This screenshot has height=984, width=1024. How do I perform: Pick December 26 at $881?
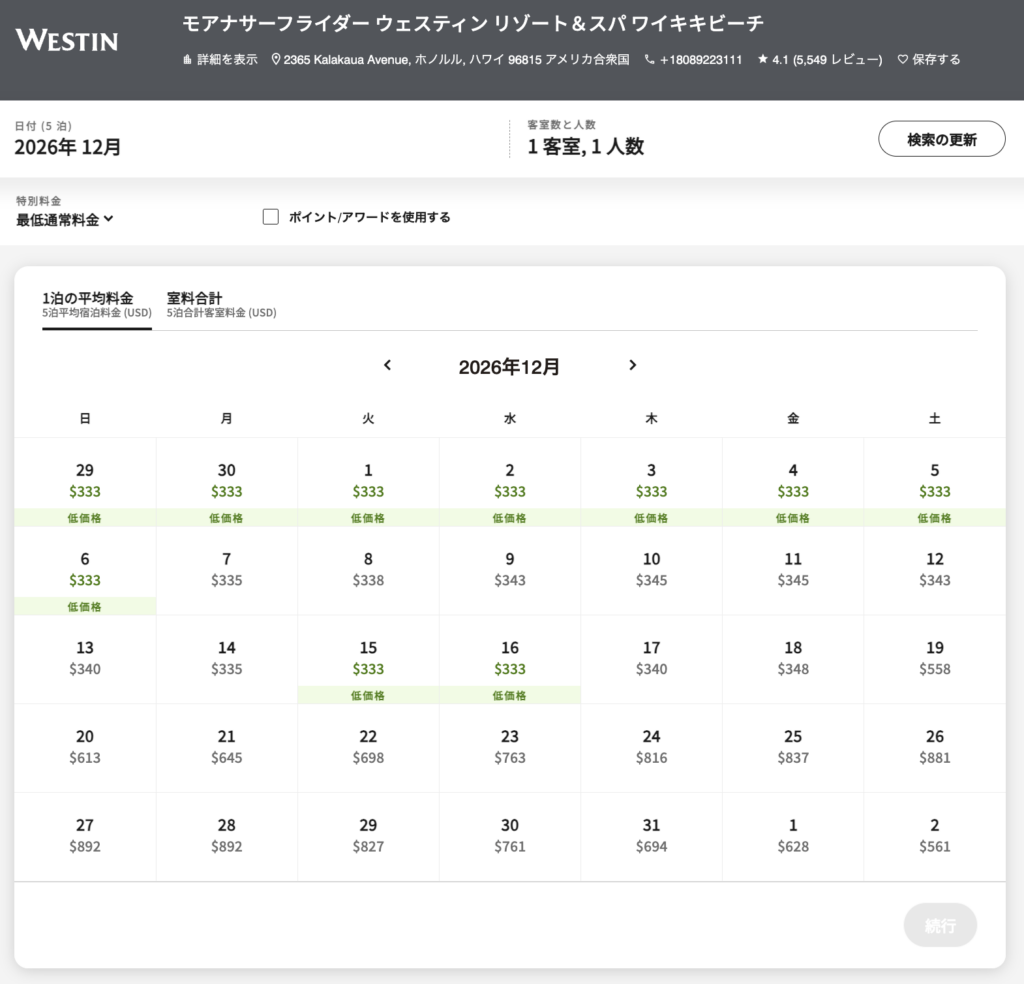point(935,749)
